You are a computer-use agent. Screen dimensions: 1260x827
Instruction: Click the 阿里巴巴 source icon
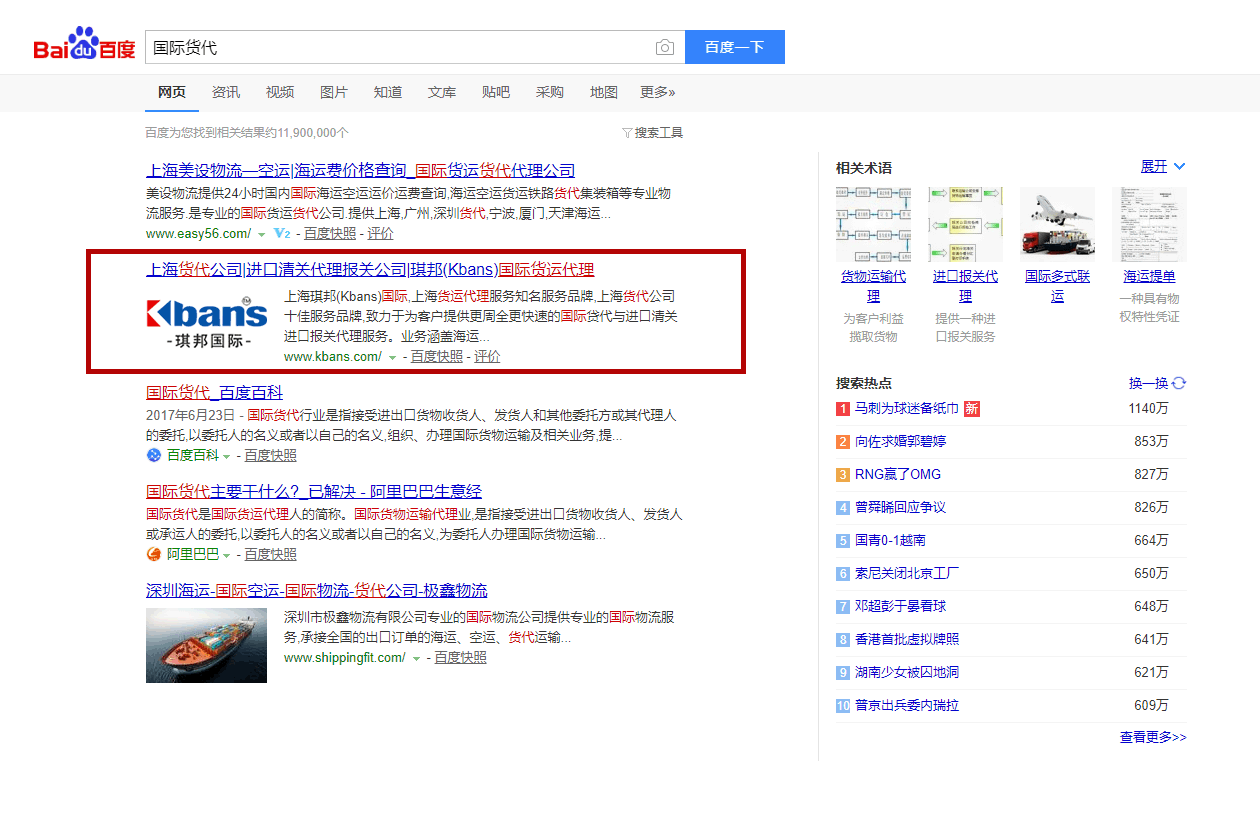[154, 554]
